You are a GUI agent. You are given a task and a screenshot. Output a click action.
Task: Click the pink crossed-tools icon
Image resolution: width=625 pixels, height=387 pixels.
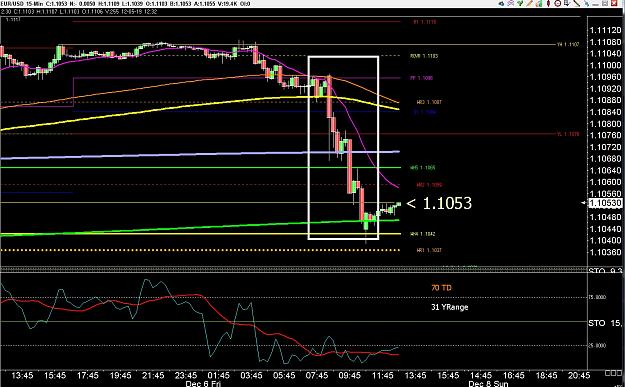(511, 4)
